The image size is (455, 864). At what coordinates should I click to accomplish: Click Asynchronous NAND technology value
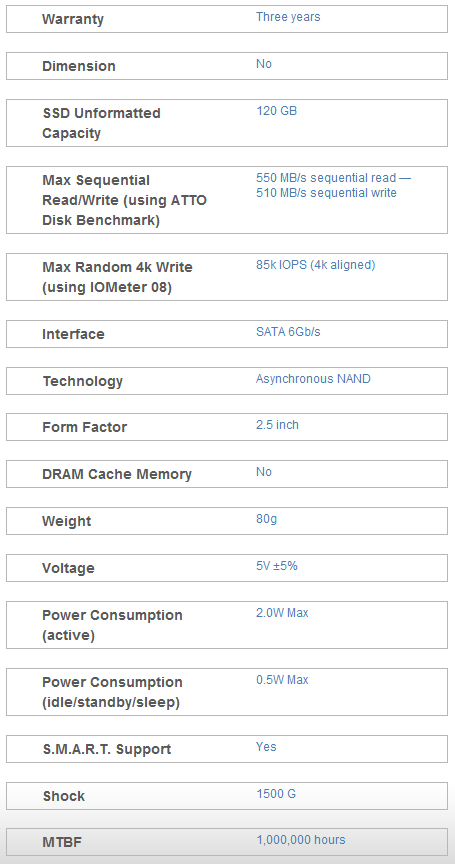tap(313, 379)
